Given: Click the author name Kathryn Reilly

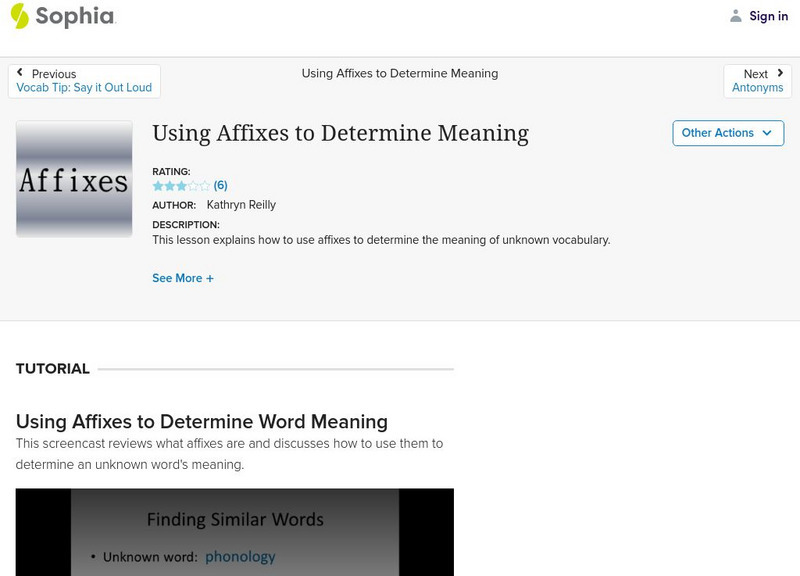Looking at the screenshot, I should coord(241,205).
